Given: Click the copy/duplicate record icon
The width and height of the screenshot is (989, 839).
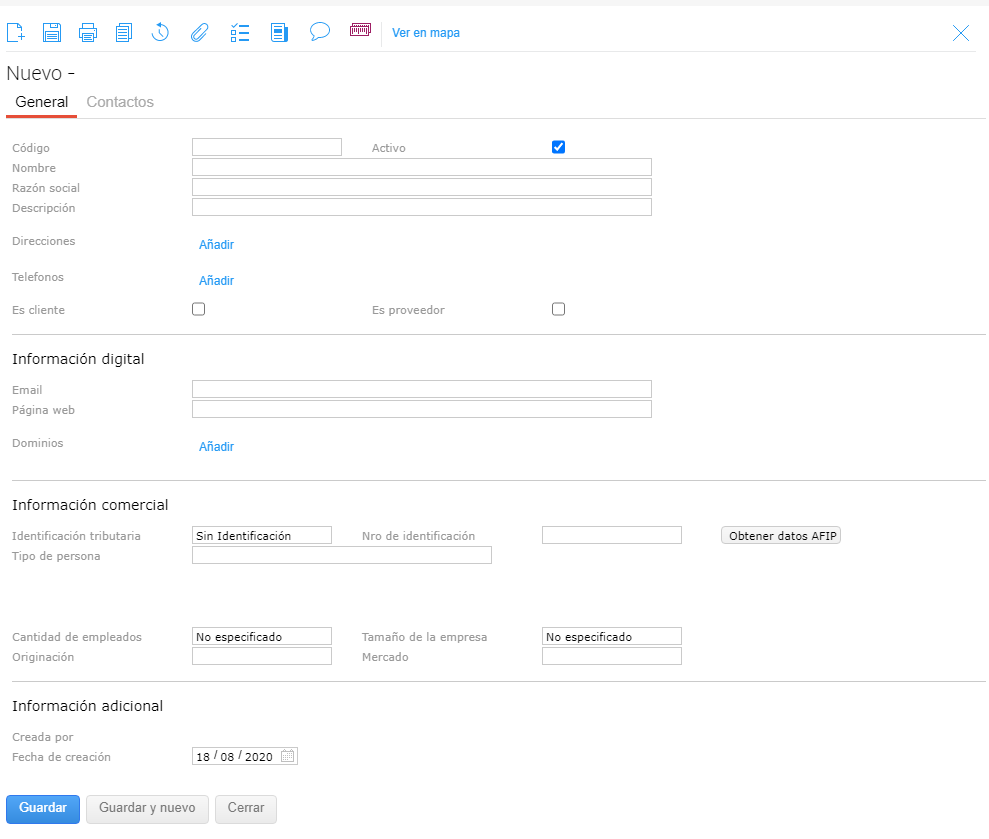Looking at the screenshot, I should [x=124, y=33].
